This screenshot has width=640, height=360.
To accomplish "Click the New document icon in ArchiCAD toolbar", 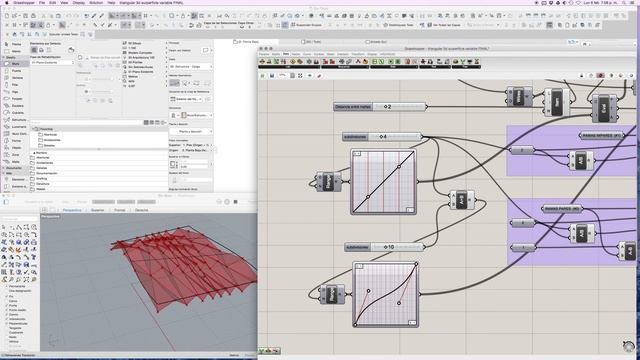I will click(7, 16).
